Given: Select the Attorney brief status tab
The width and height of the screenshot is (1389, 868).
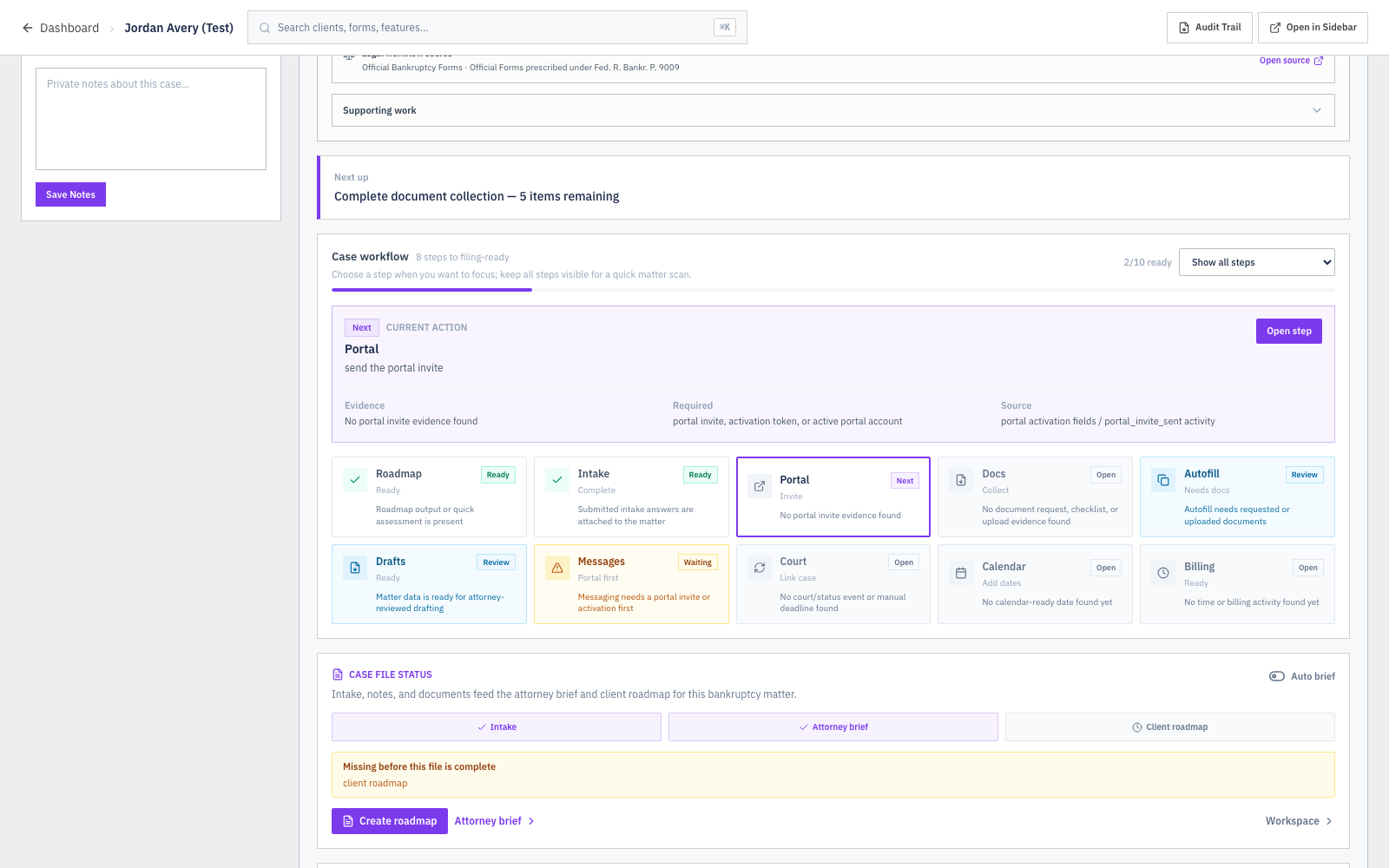Looking at the screenshot, I should pyautogui.click(x=833, y=727).
